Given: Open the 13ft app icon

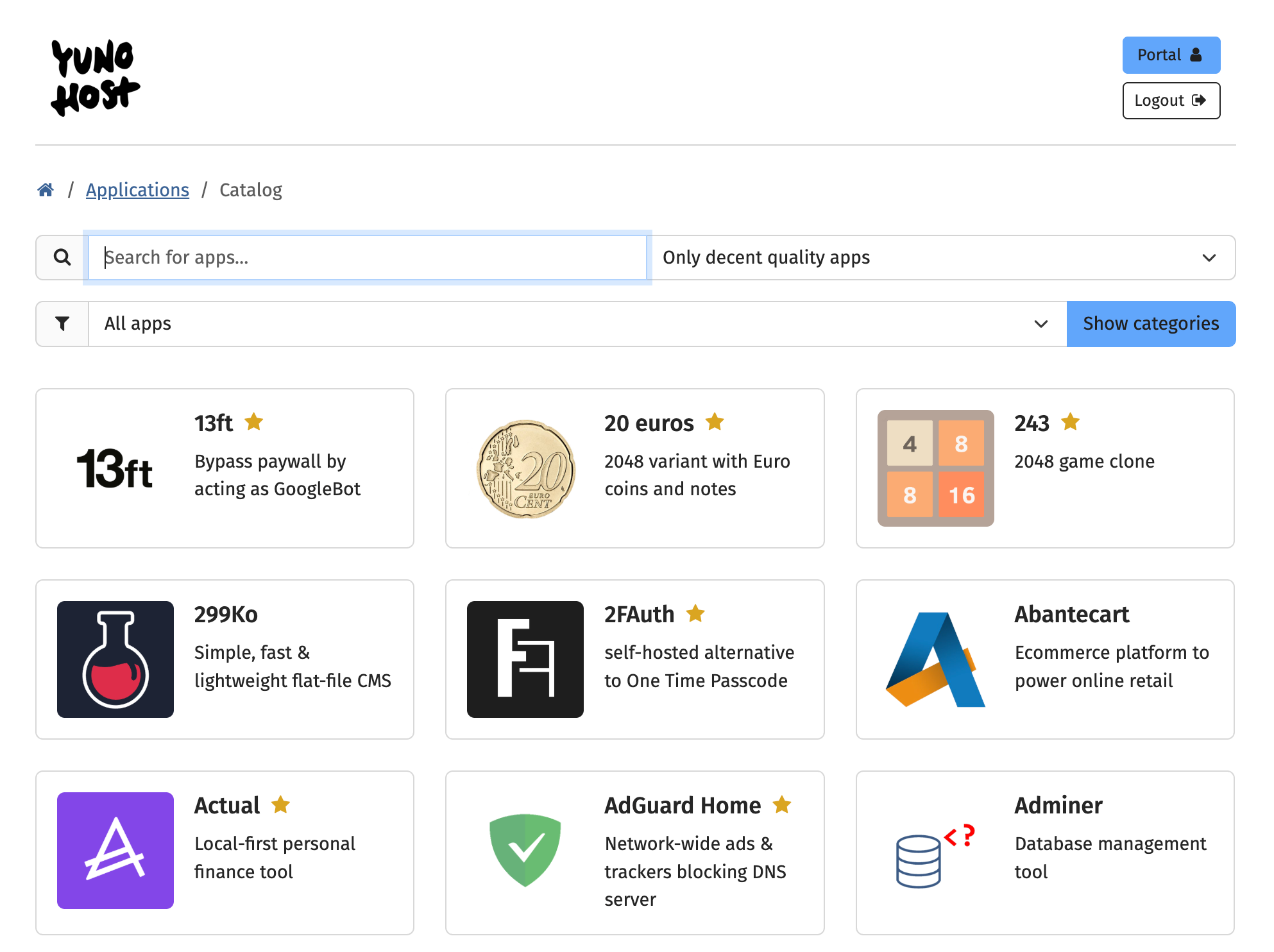Looking at the screenshot, I should tap(115, 468).
